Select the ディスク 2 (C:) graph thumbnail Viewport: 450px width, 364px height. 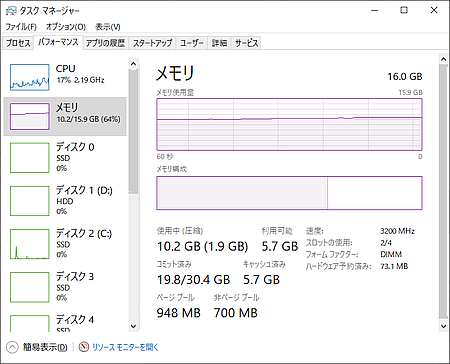pyautogui.click(x=30, y=244)
